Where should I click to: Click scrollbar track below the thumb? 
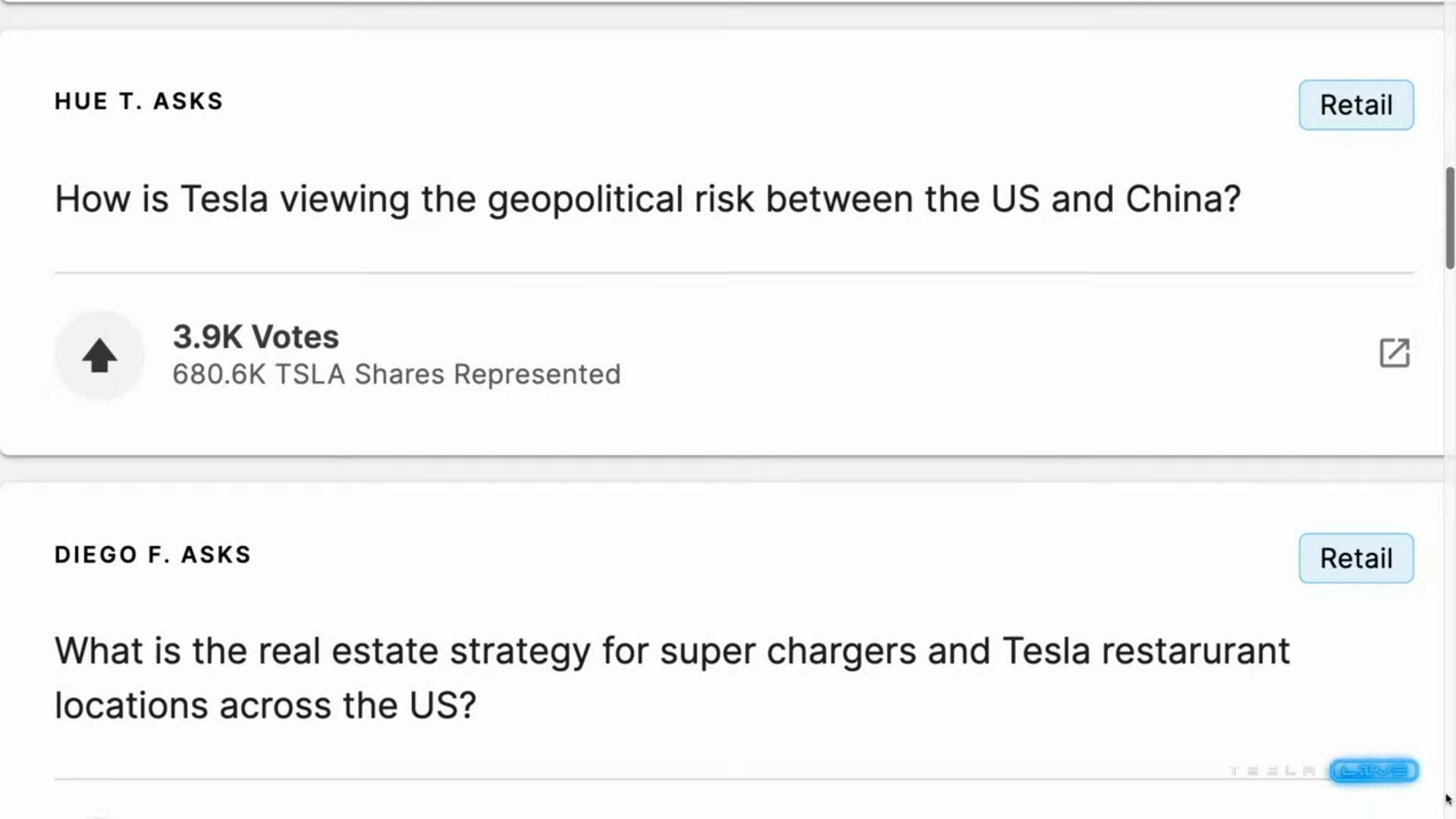tap(1450, 531)
